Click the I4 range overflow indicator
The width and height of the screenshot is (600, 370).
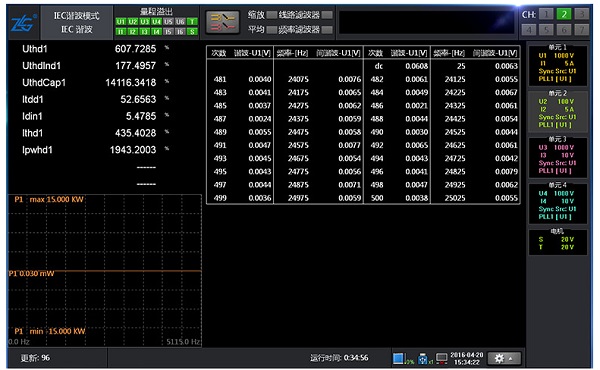tap(157, 31)
